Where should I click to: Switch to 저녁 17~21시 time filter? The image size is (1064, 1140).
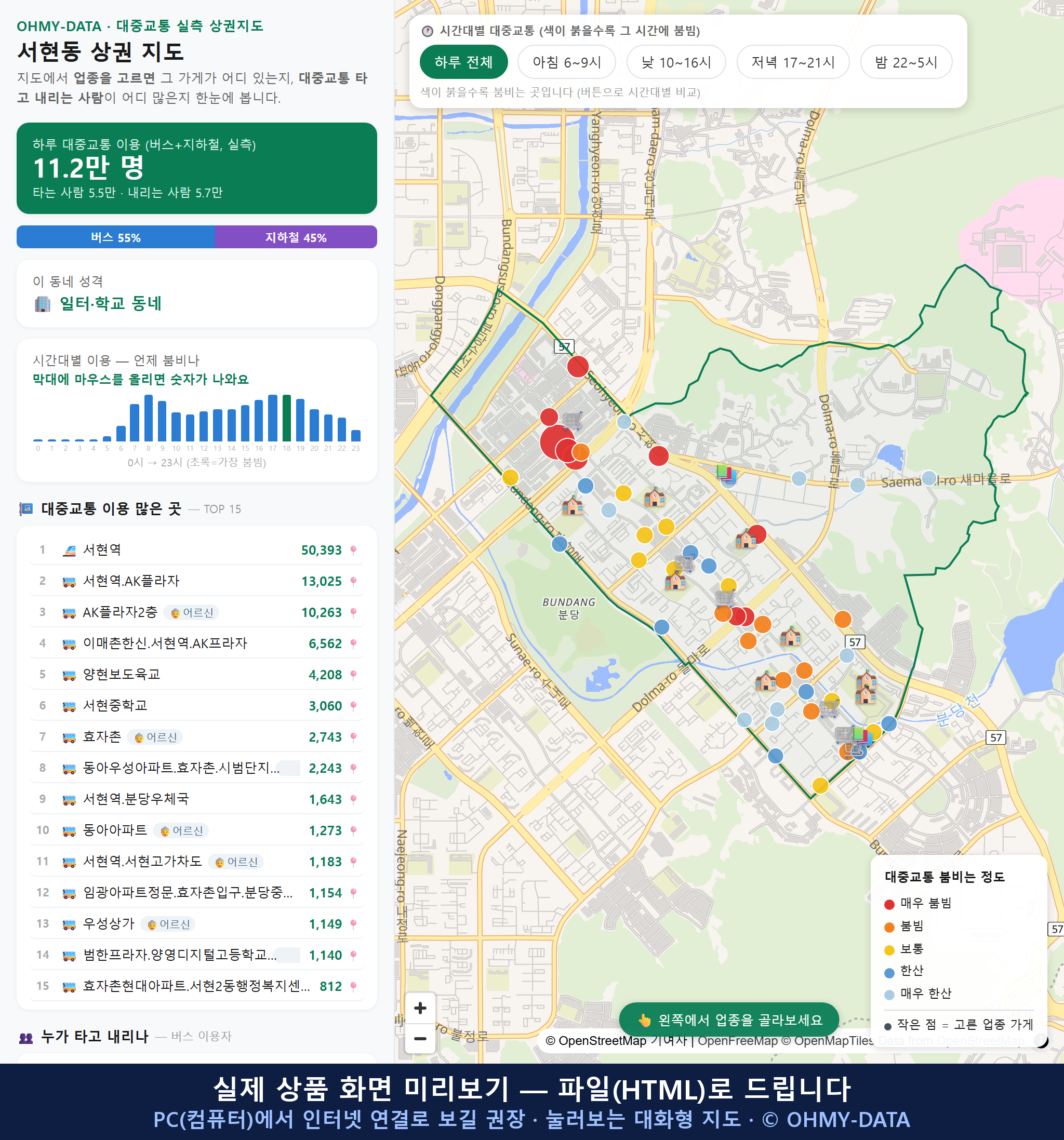[x=793, y=62]
